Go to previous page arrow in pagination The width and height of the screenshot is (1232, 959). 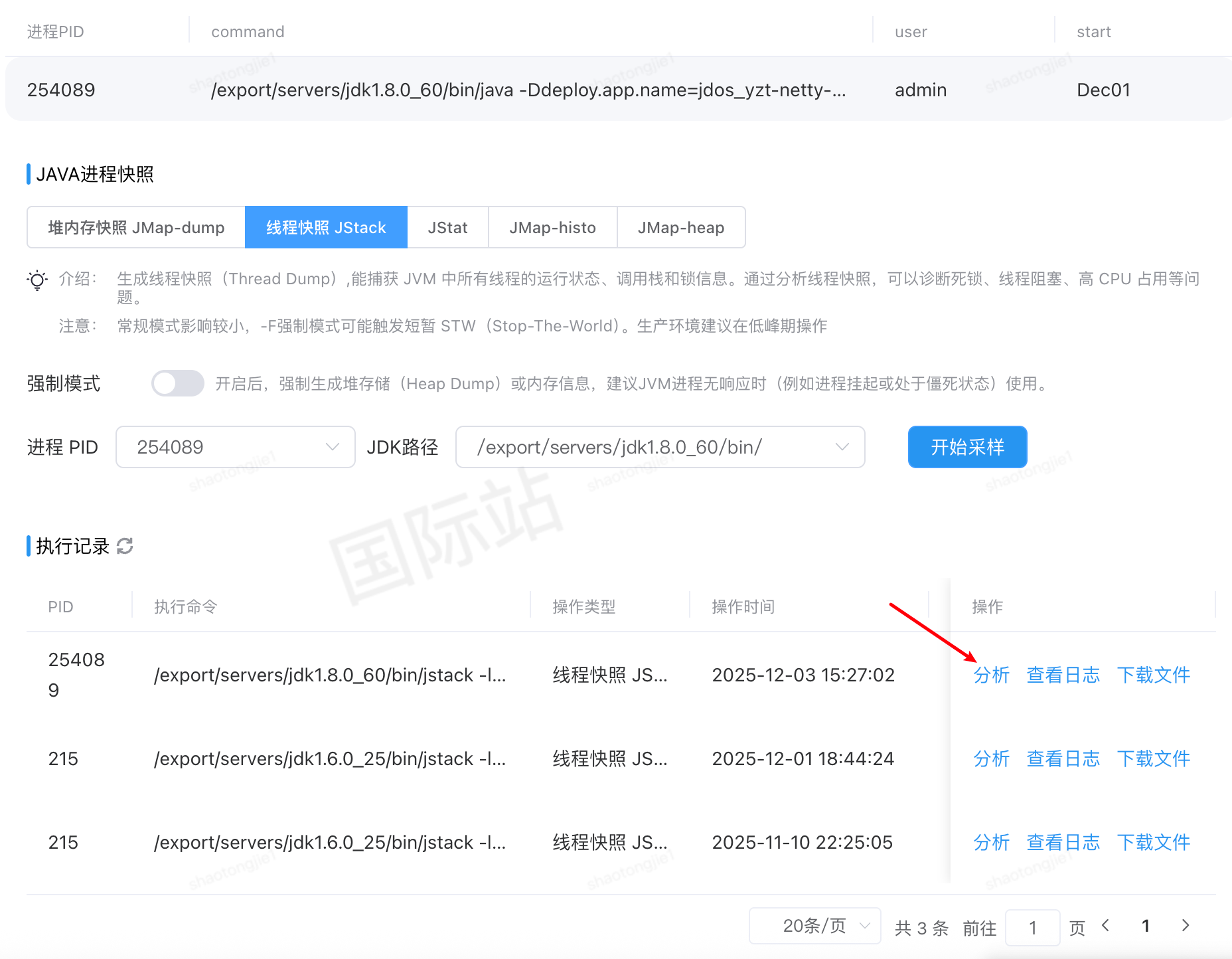pos(1105,926)
